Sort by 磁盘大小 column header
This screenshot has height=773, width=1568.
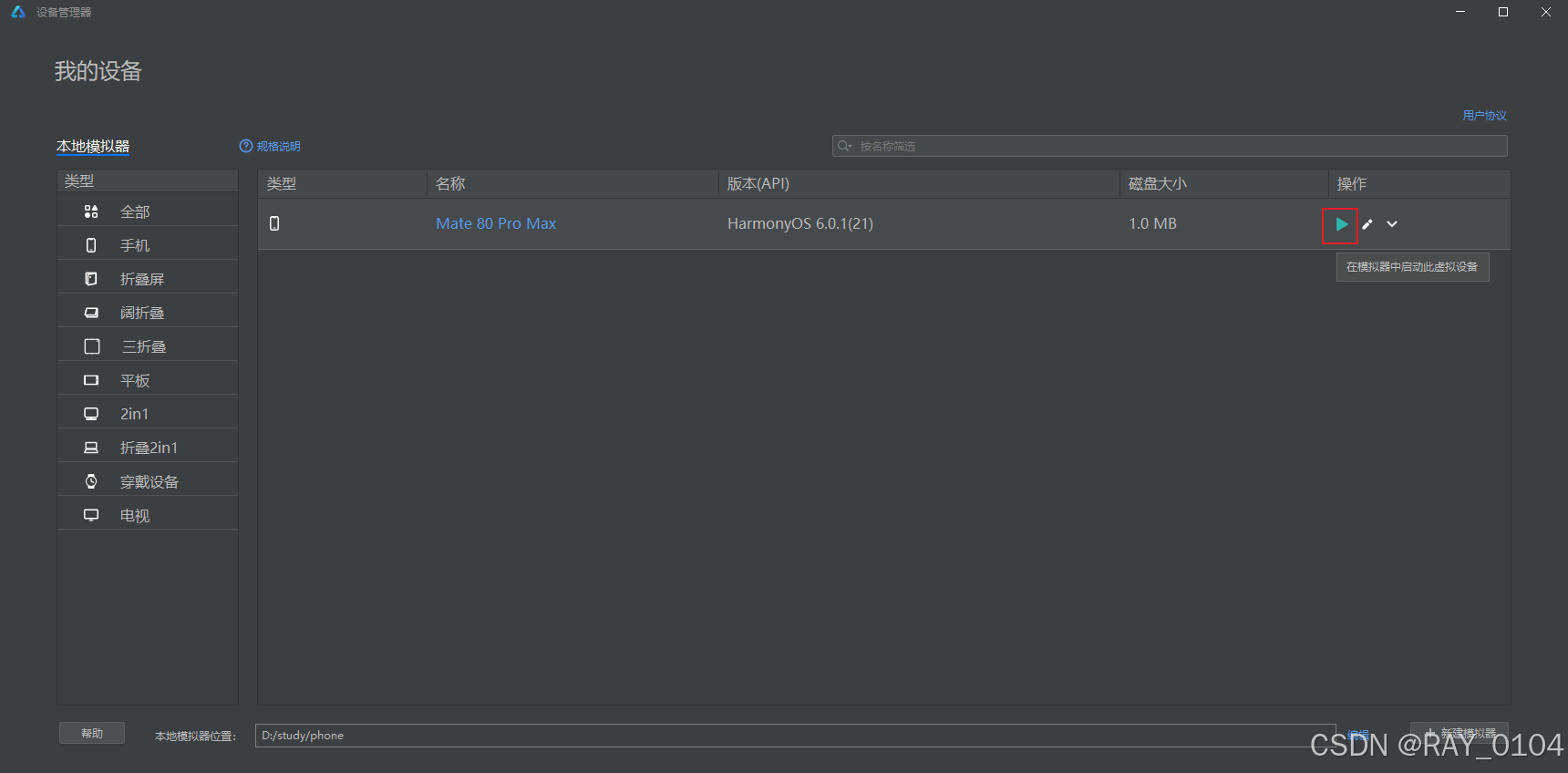(x=1223, y=183)
